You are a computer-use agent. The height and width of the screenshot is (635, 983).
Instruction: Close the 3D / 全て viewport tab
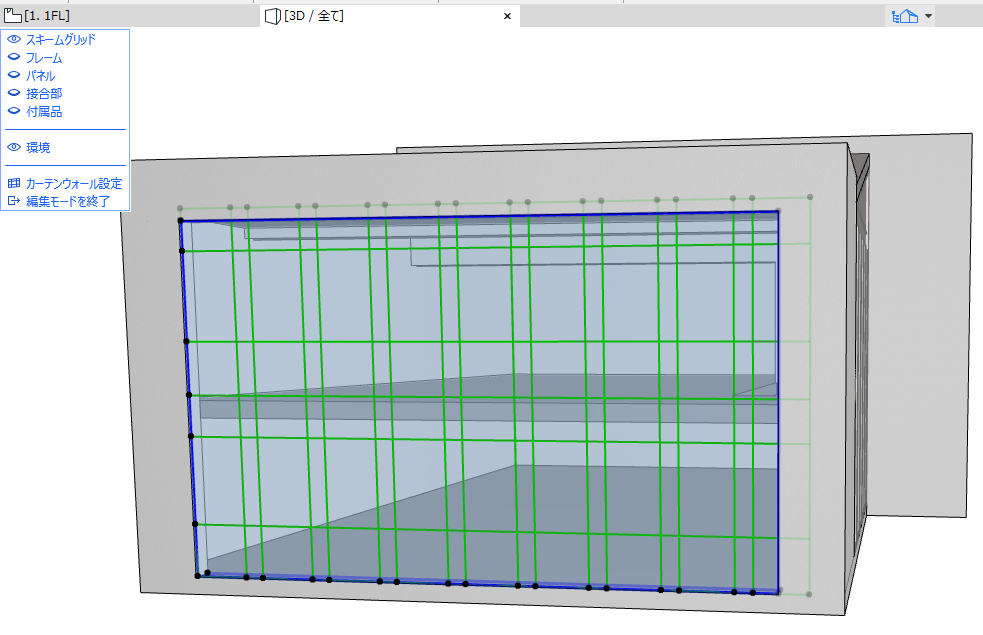click(507, 15)
